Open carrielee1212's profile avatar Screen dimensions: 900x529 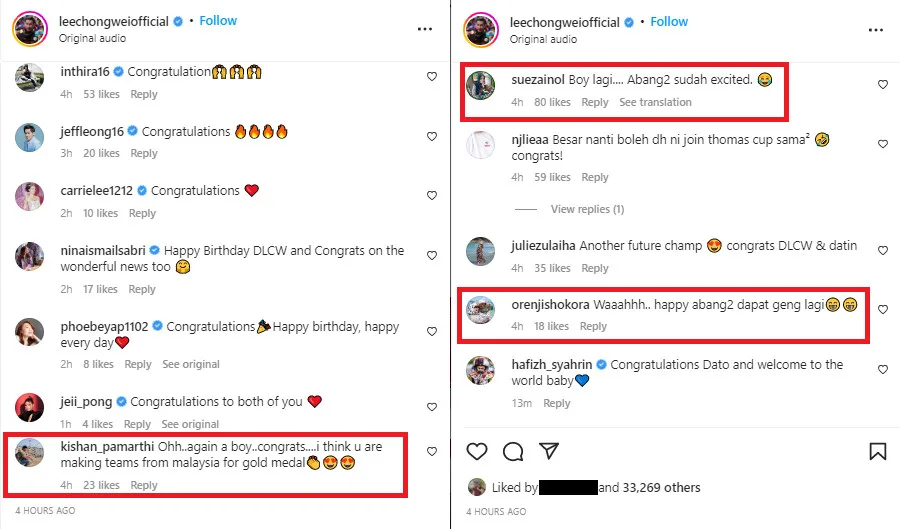tap(29, 196)
